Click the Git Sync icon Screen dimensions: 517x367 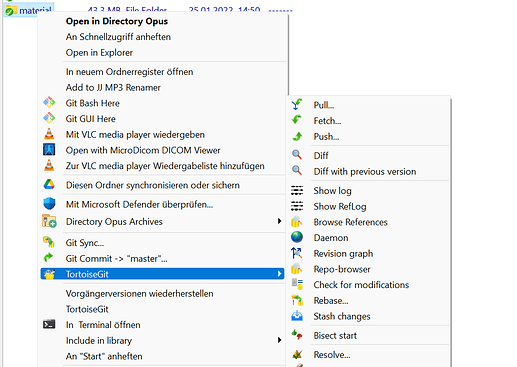tap(49, 242)
